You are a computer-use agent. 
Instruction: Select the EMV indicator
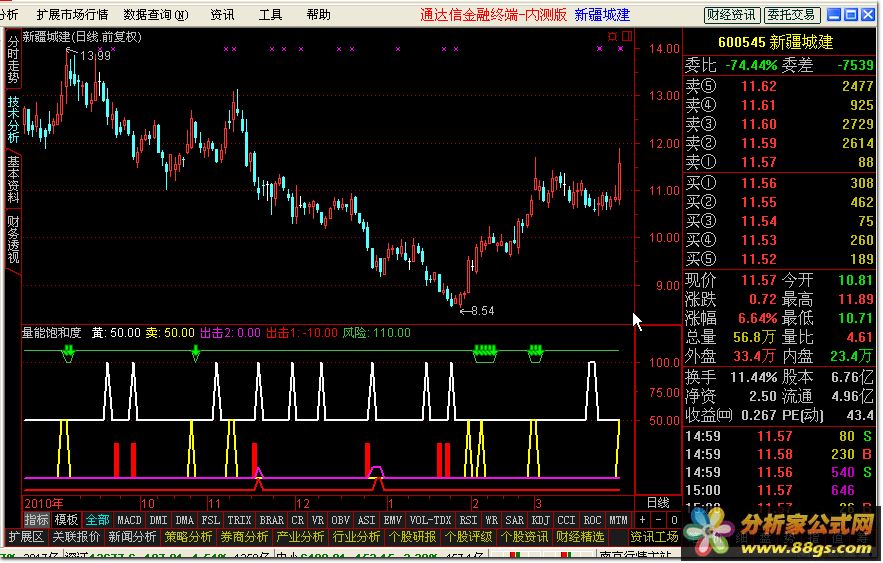[x=393, y=520]
